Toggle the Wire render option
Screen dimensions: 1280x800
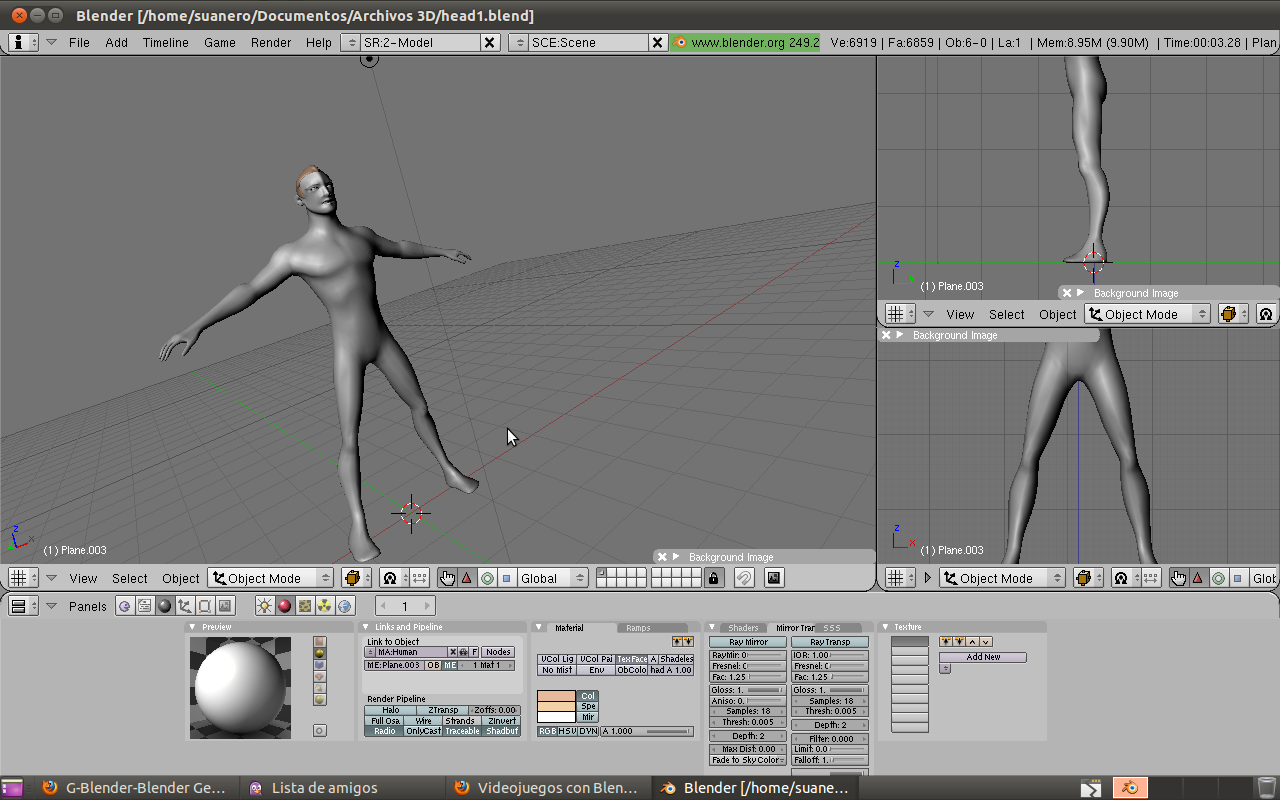coord(423,720)
